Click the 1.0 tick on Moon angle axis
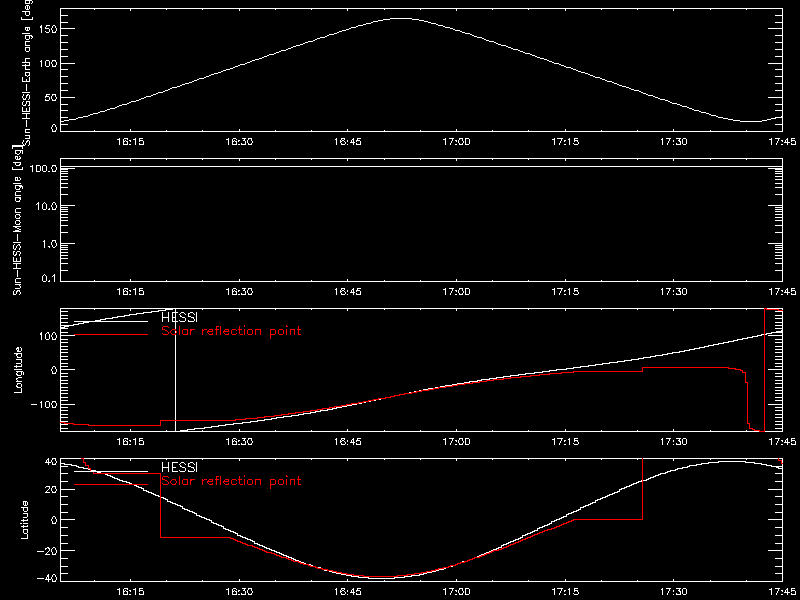 coord(49,244)
